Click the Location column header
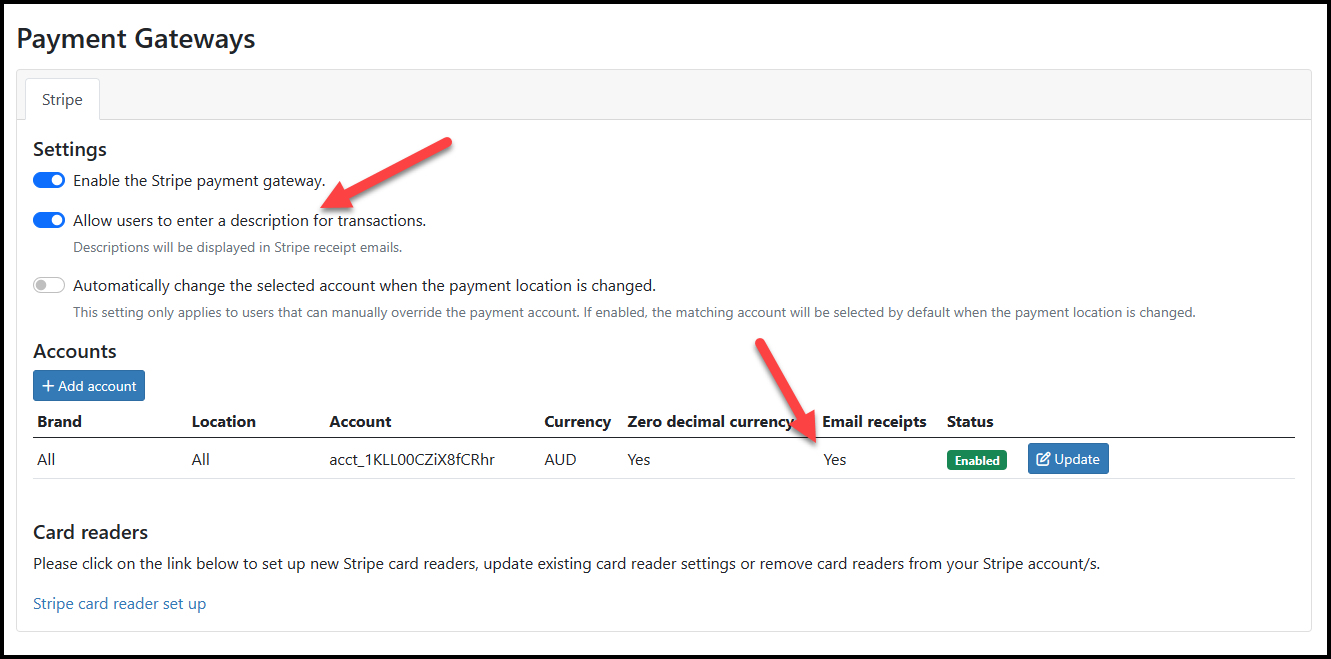This screenshot has width=1331, height=659. coord(223,422)
